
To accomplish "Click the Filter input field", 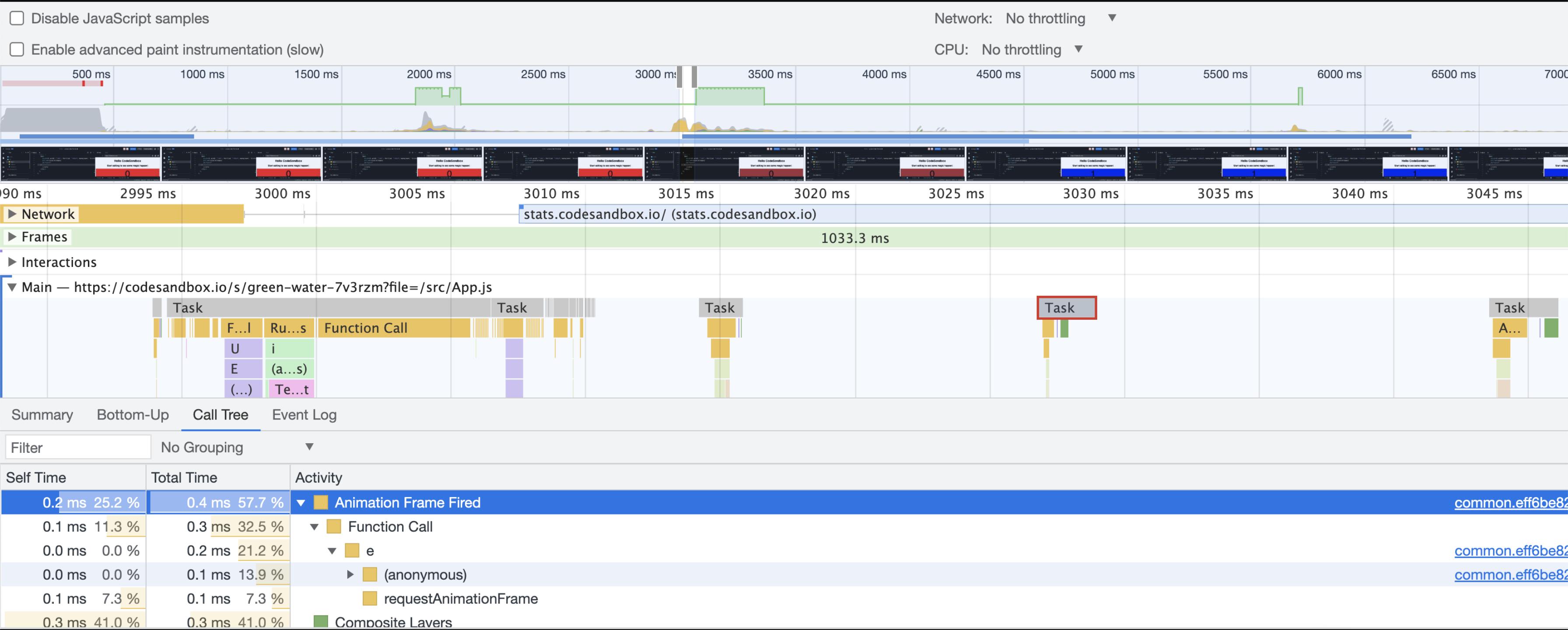I will [78, 448].
